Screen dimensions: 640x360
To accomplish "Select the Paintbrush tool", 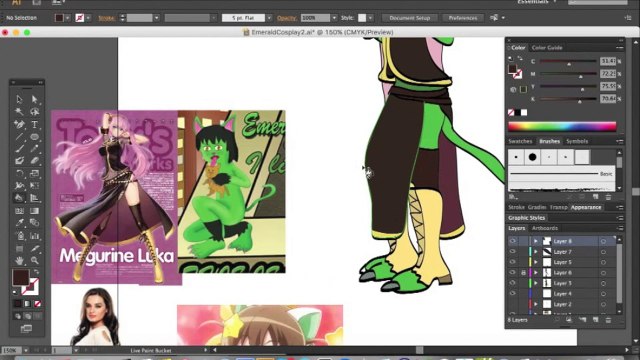I will click(x=19, y=149).
